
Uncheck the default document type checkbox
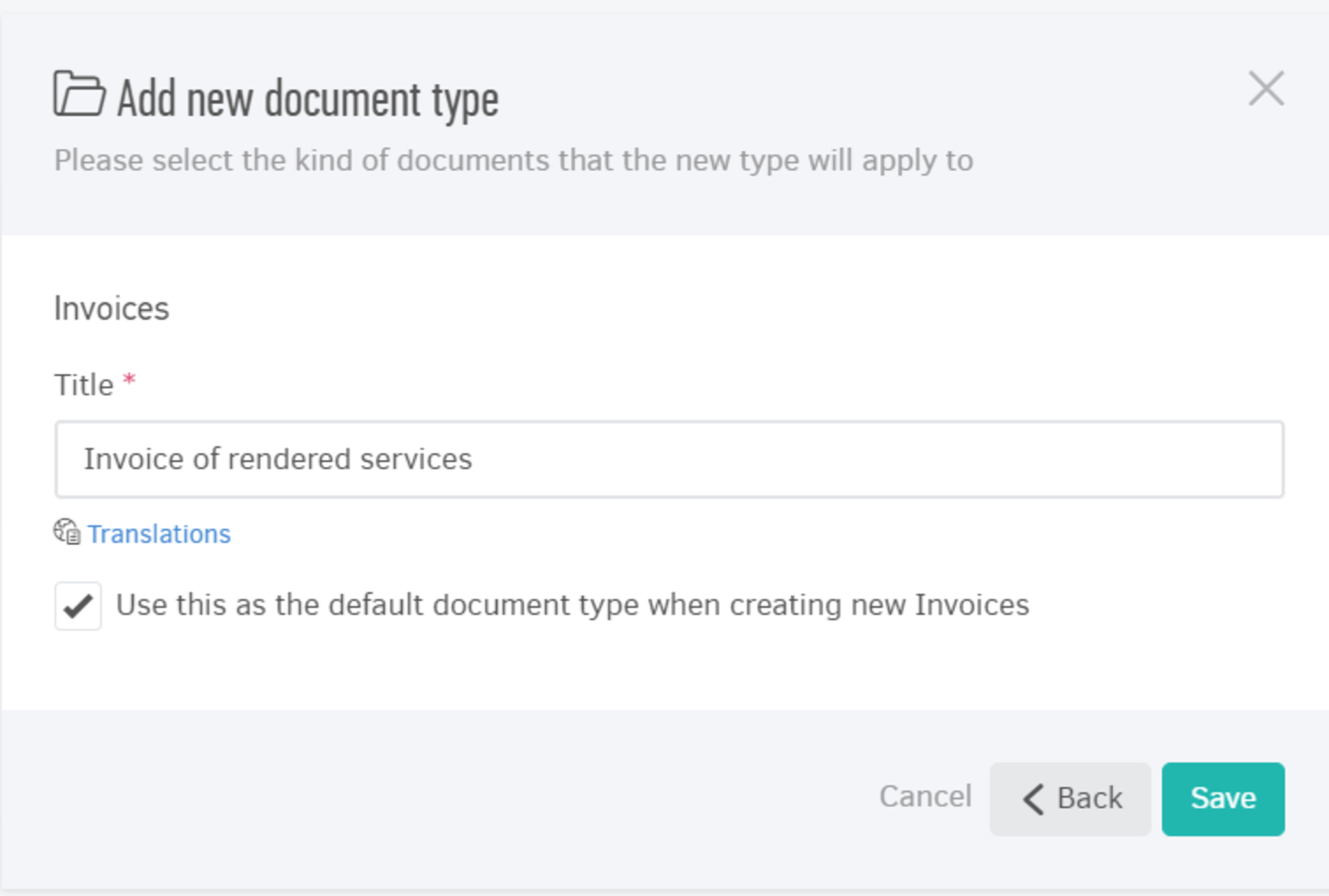(x=78, y=606)
